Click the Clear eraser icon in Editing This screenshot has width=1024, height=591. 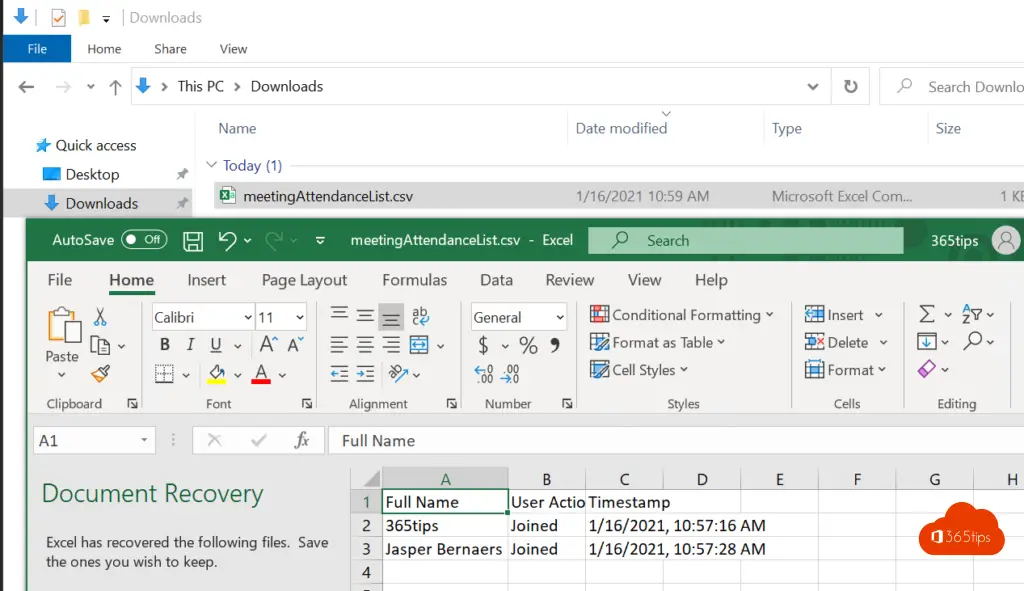926,369
